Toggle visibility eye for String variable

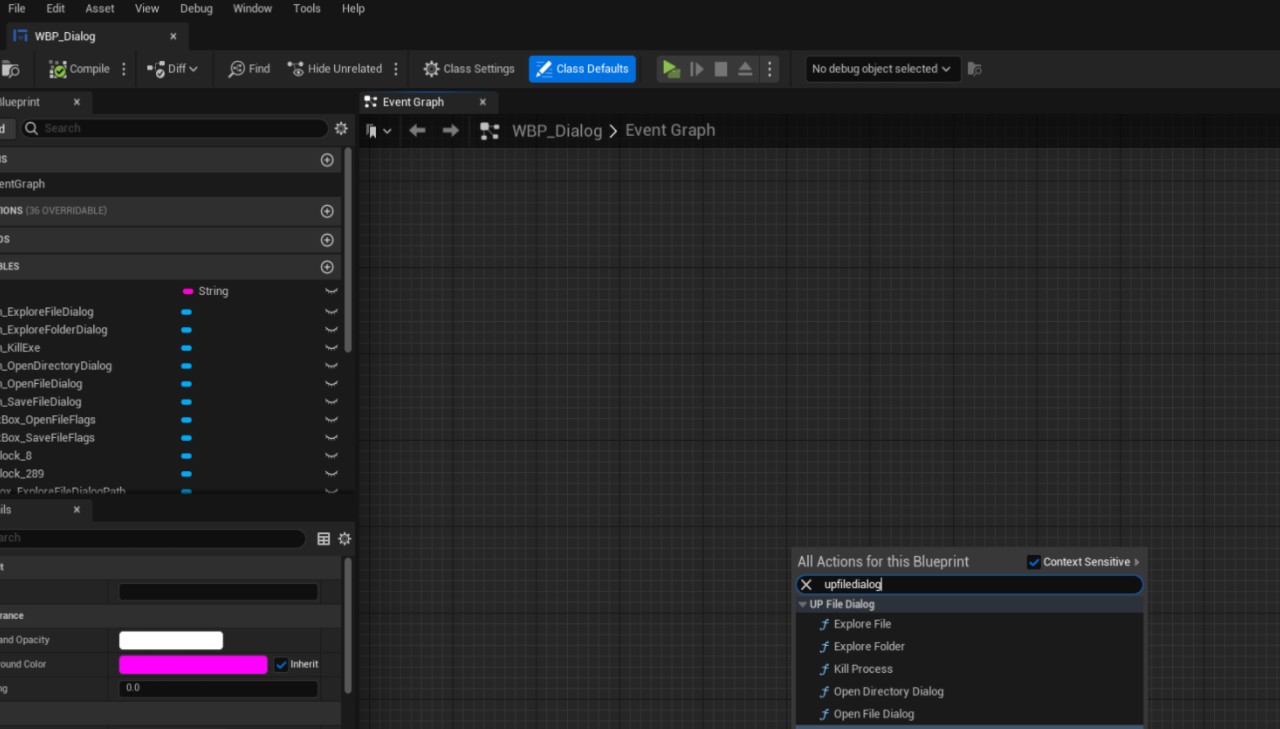tap(331, 291)
